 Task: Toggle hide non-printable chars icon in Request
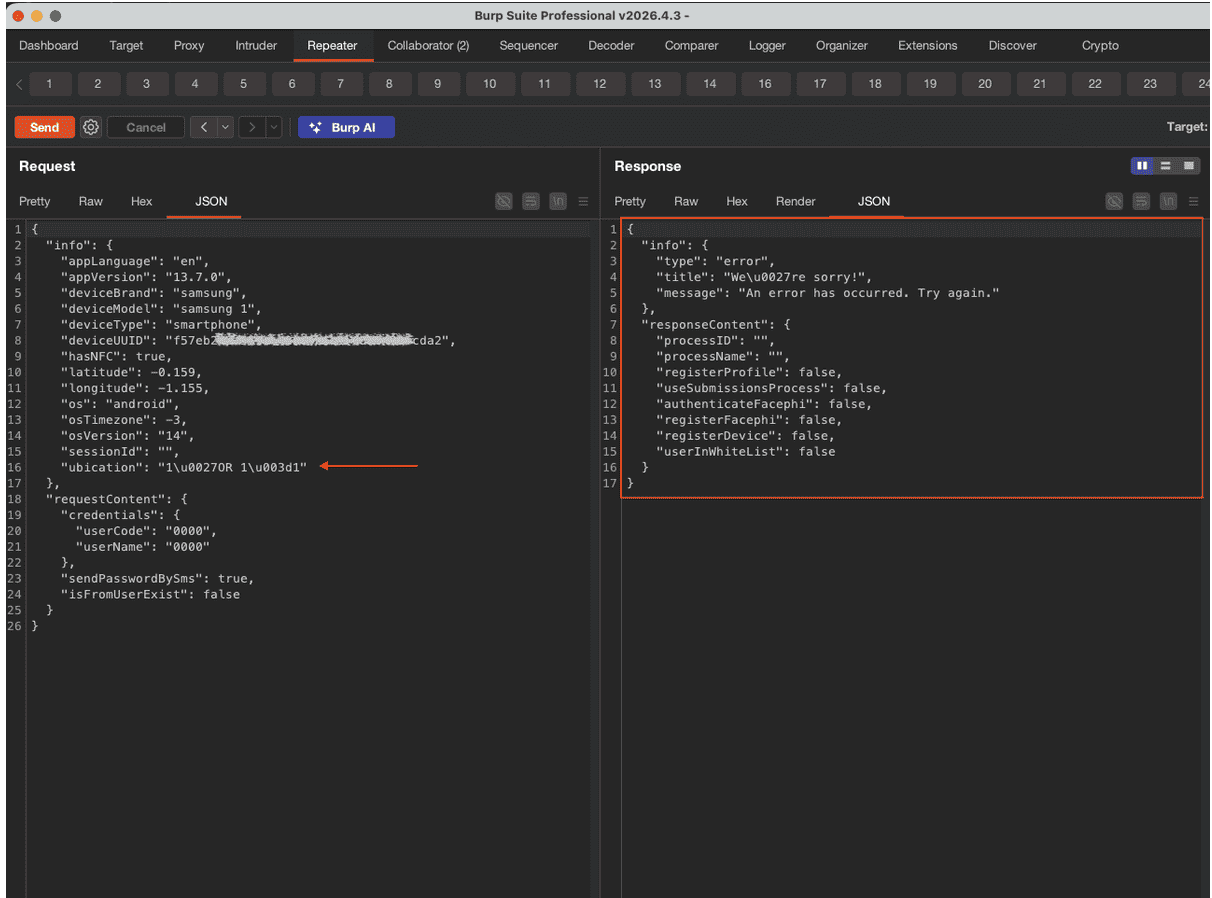coord(504,201)
